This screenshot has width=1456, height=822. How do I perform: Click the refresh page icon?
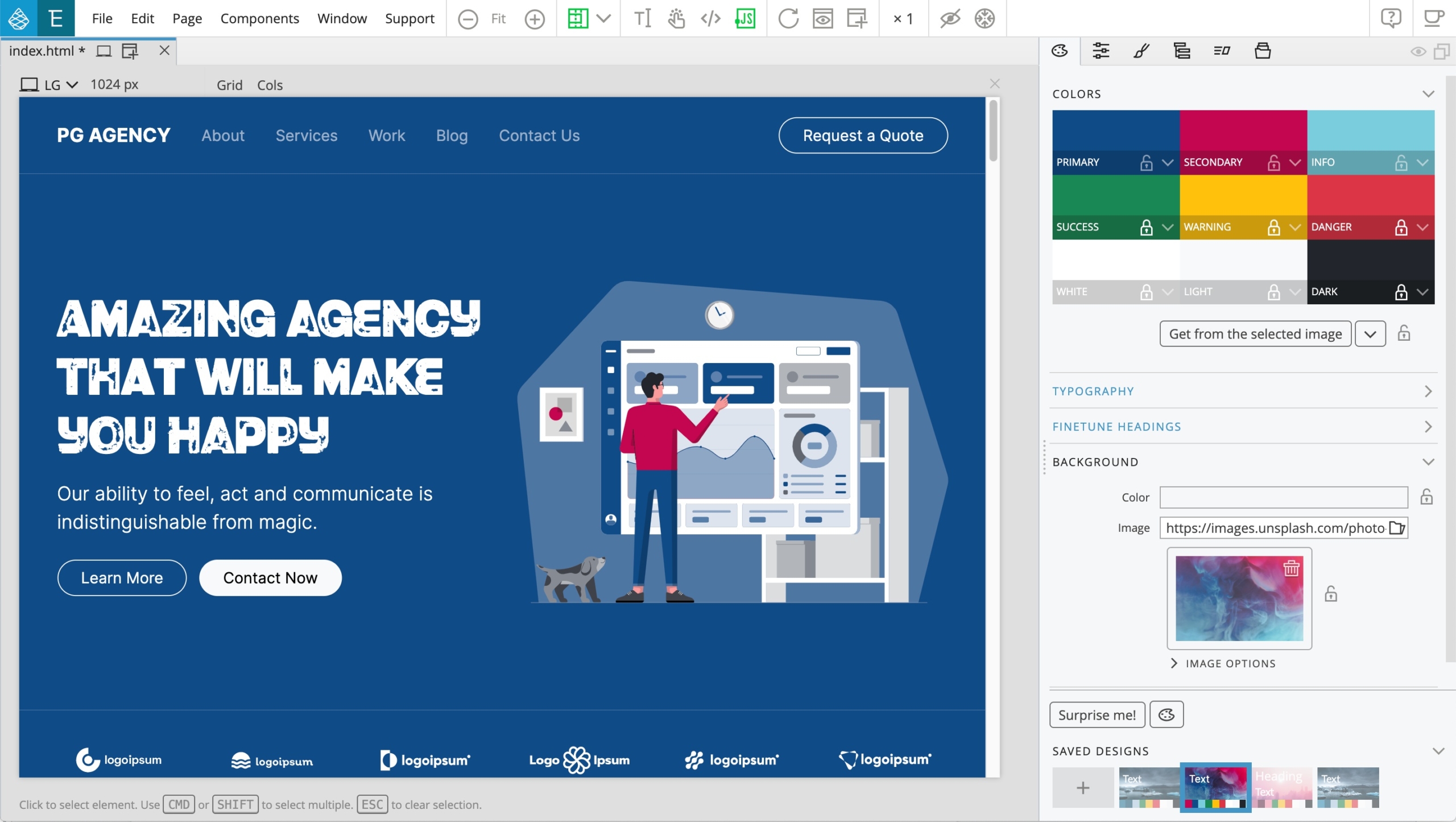(788, 19)
